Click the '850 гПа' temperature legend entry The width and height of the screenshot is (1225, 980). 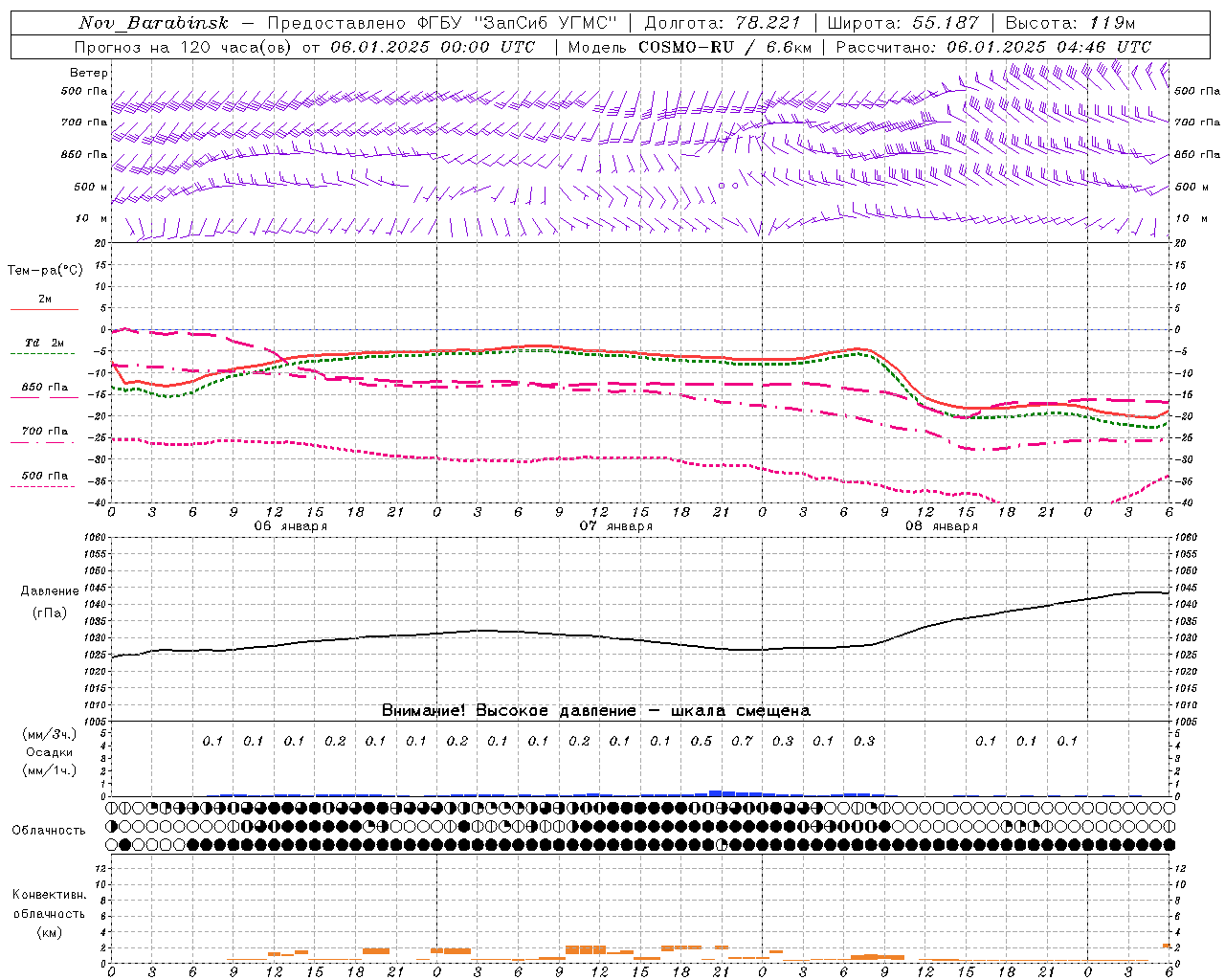point(45,388)
